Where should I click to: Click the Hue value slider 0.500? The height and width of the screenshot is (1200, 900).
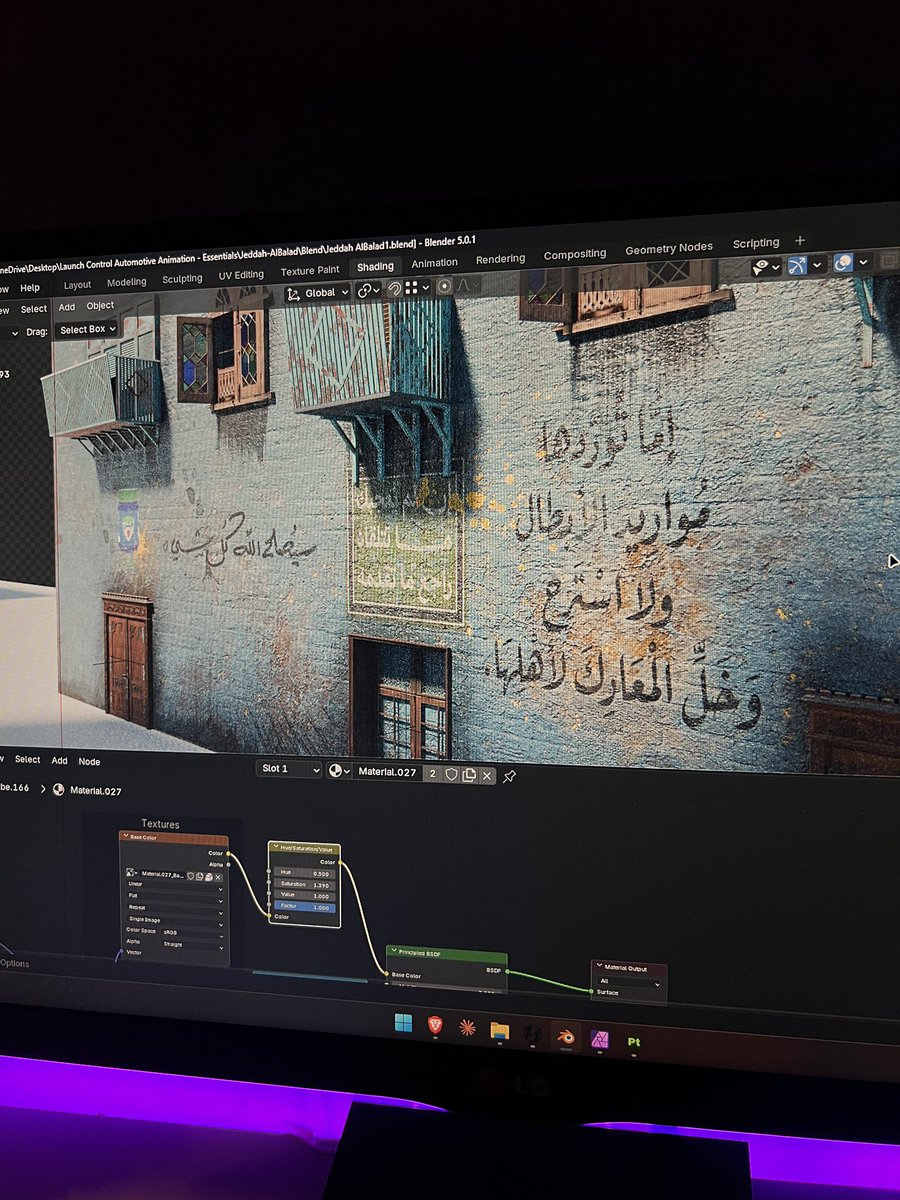click(x=305, y=873)
